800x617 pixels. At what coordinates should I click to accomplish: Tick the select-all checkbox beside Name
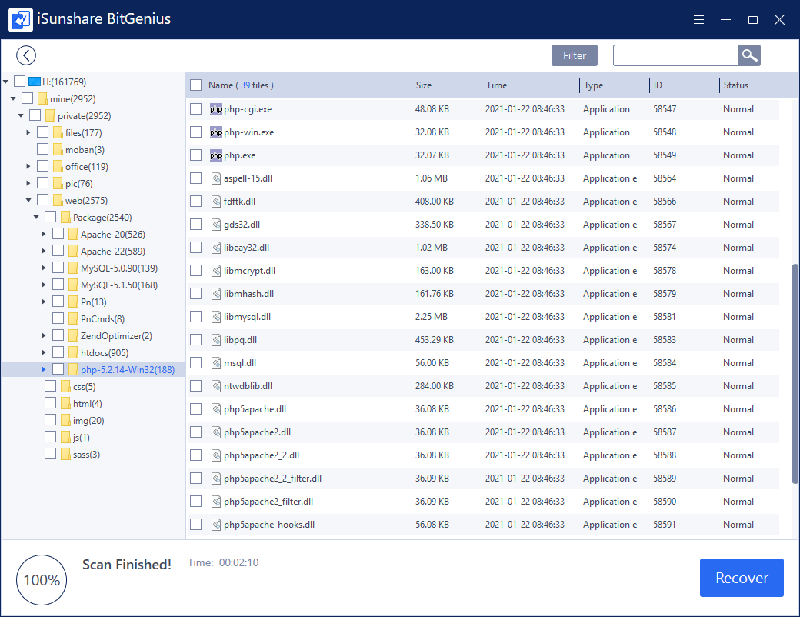196,85
